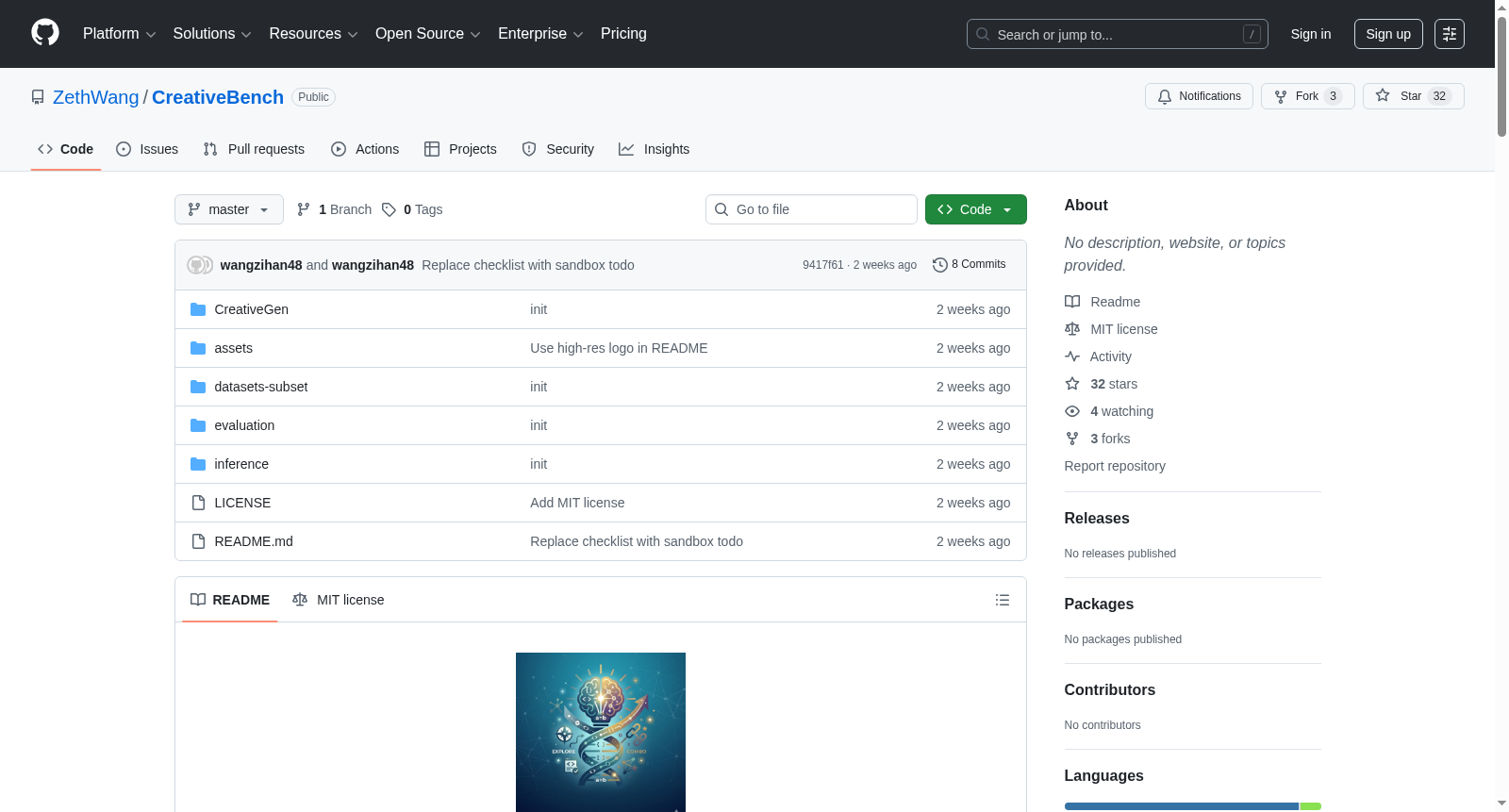Expand the Solutions navigation menu
This screenshot has width=1509, height=812.
212,34
